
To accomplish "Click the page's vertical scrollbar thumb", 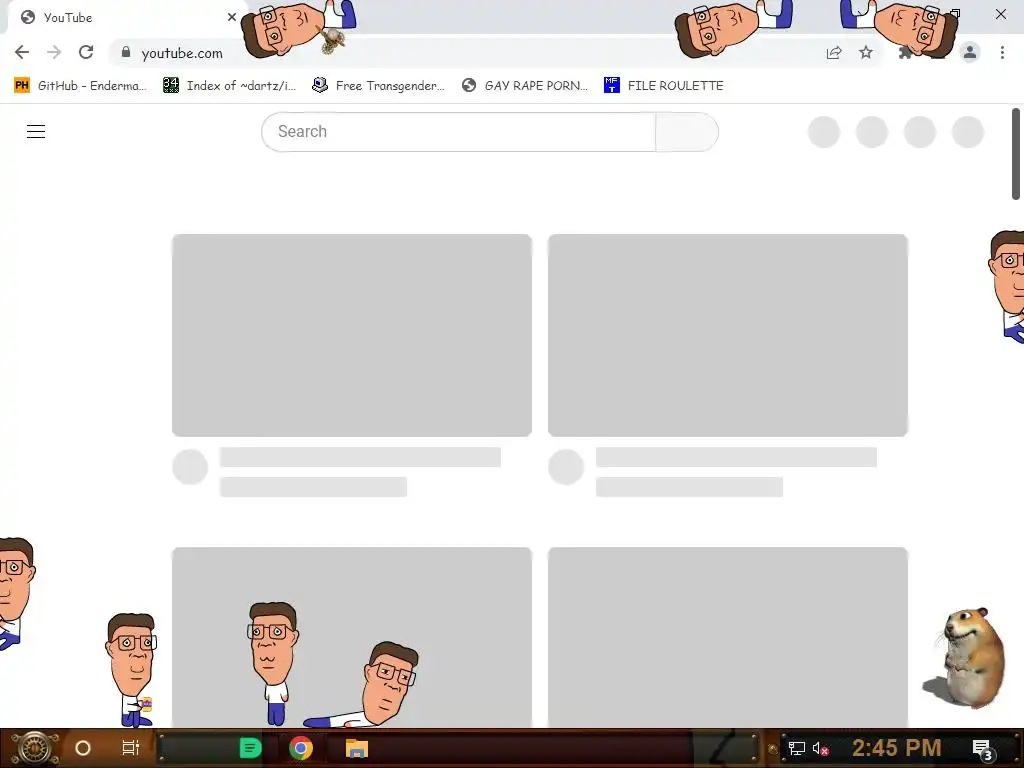I will pos(1016,154).
